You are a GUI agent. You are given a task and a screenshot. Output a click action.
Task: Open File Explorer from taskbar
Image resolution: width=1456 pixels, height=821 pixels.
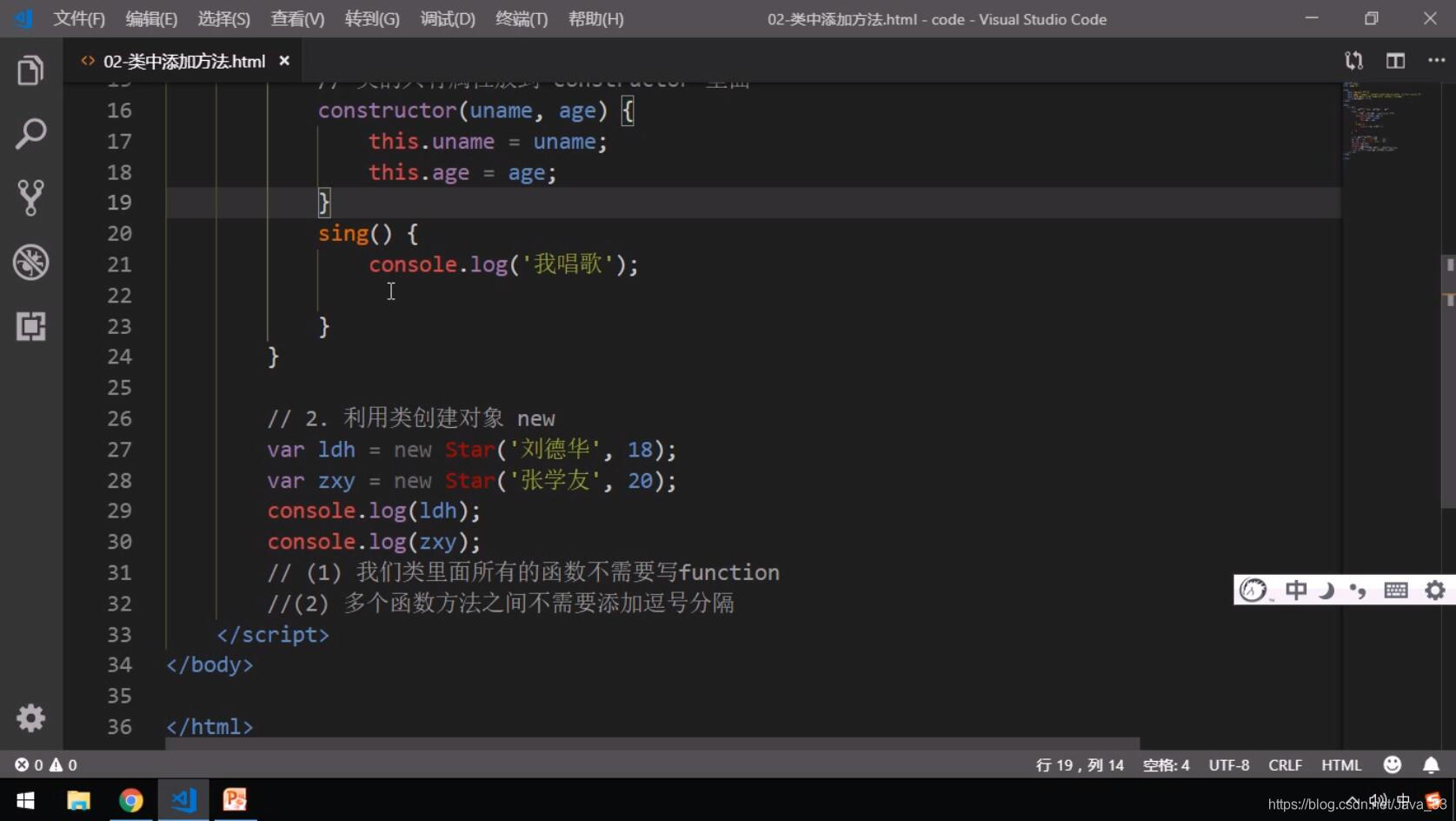pyautogui.click(x=78, y=799)
